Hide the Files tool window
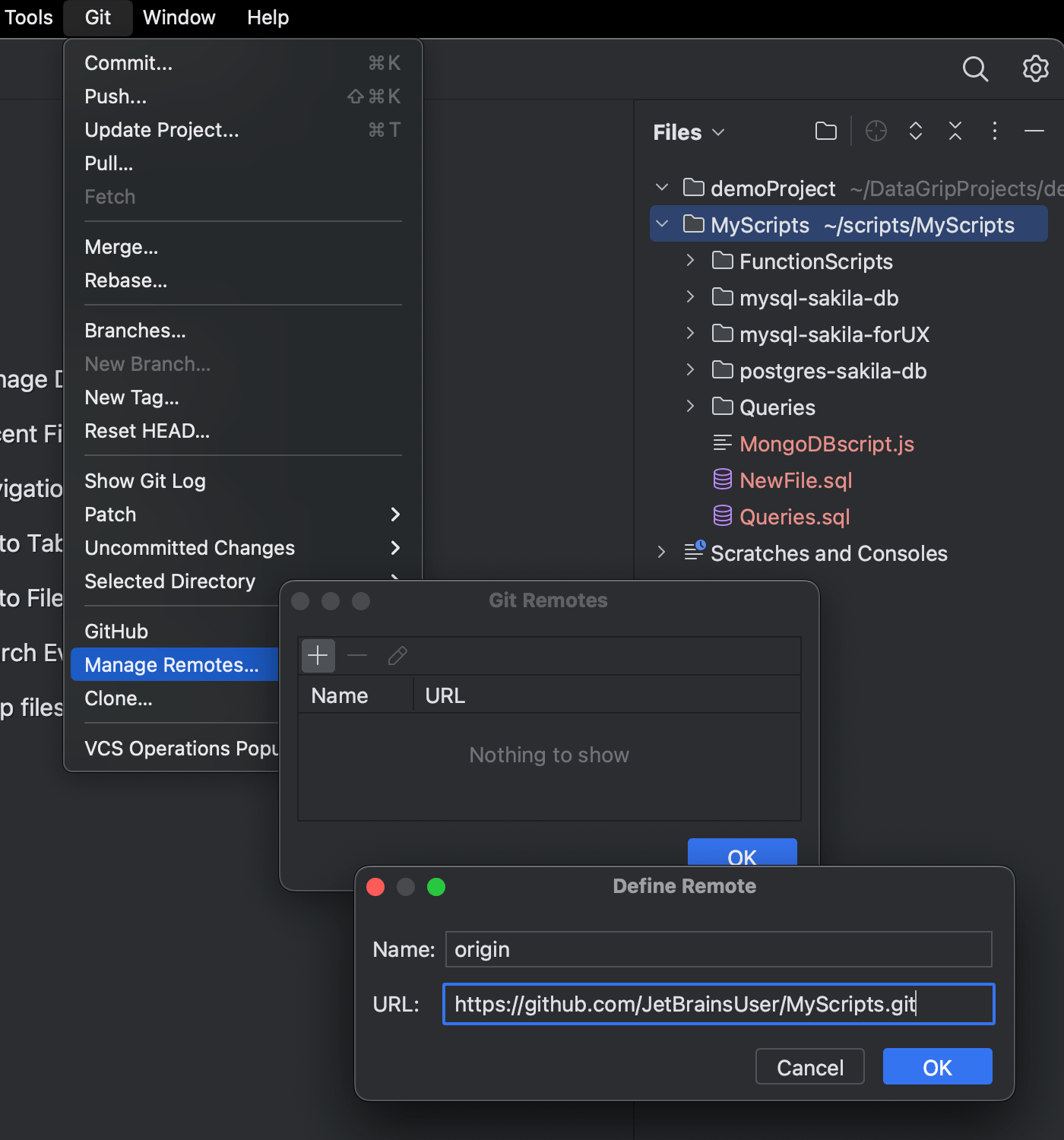 tap(1034, 131)
